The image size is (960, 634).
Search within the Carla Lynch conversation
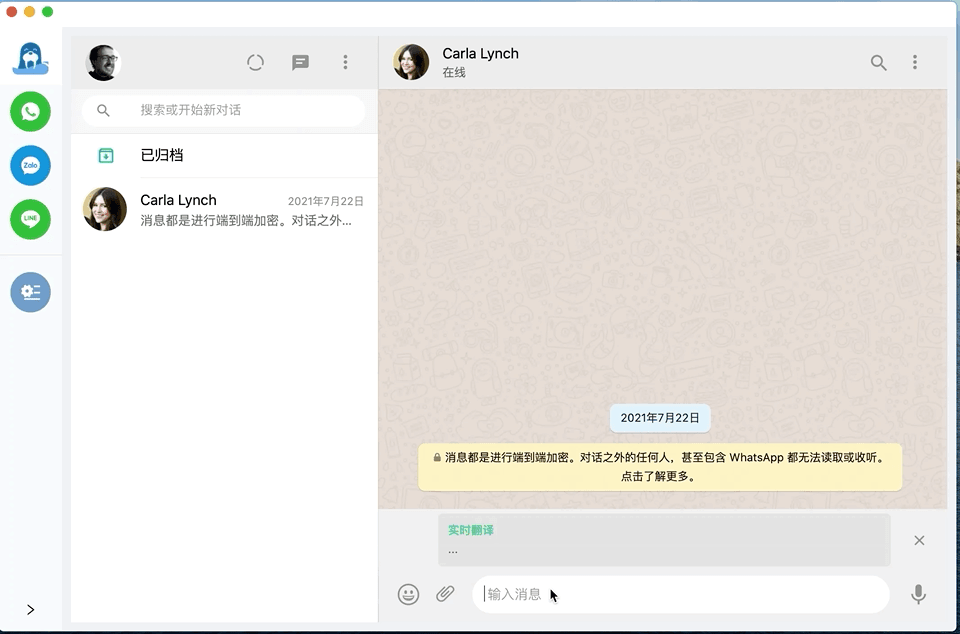click(x=878, y=62)
